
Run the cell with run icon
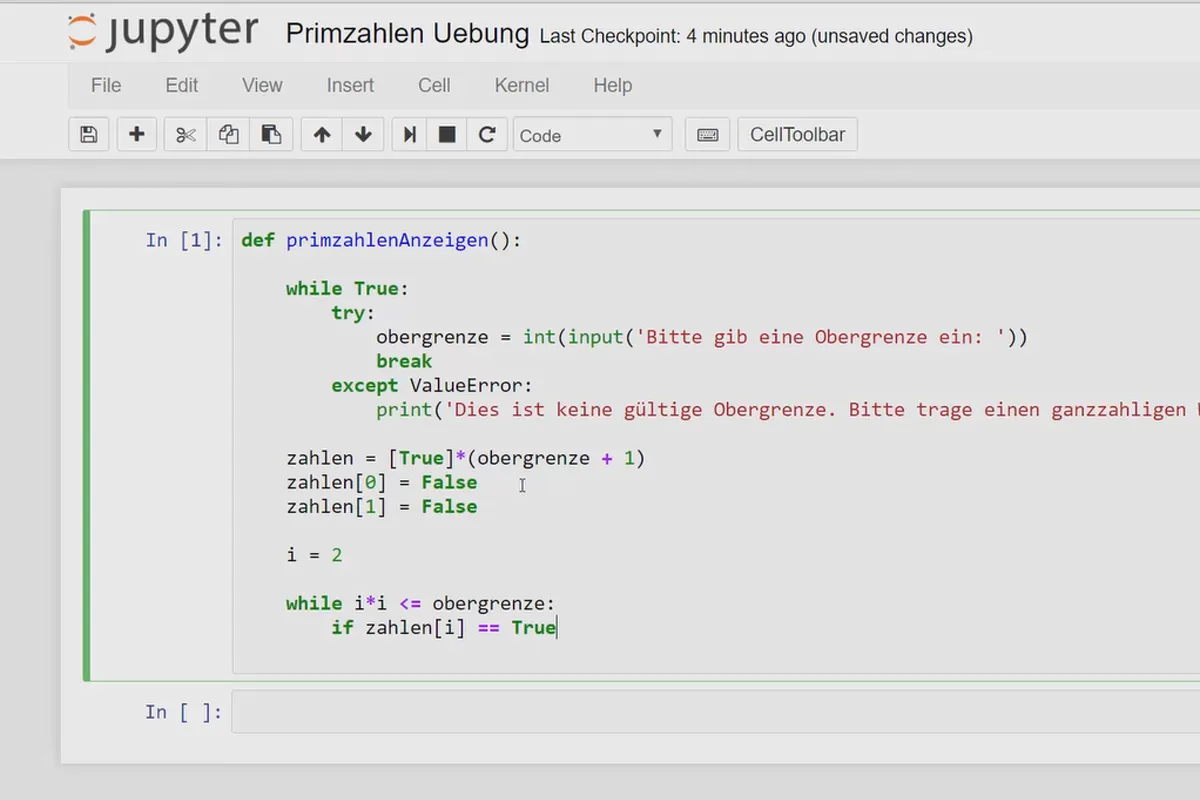click(409, 135)
